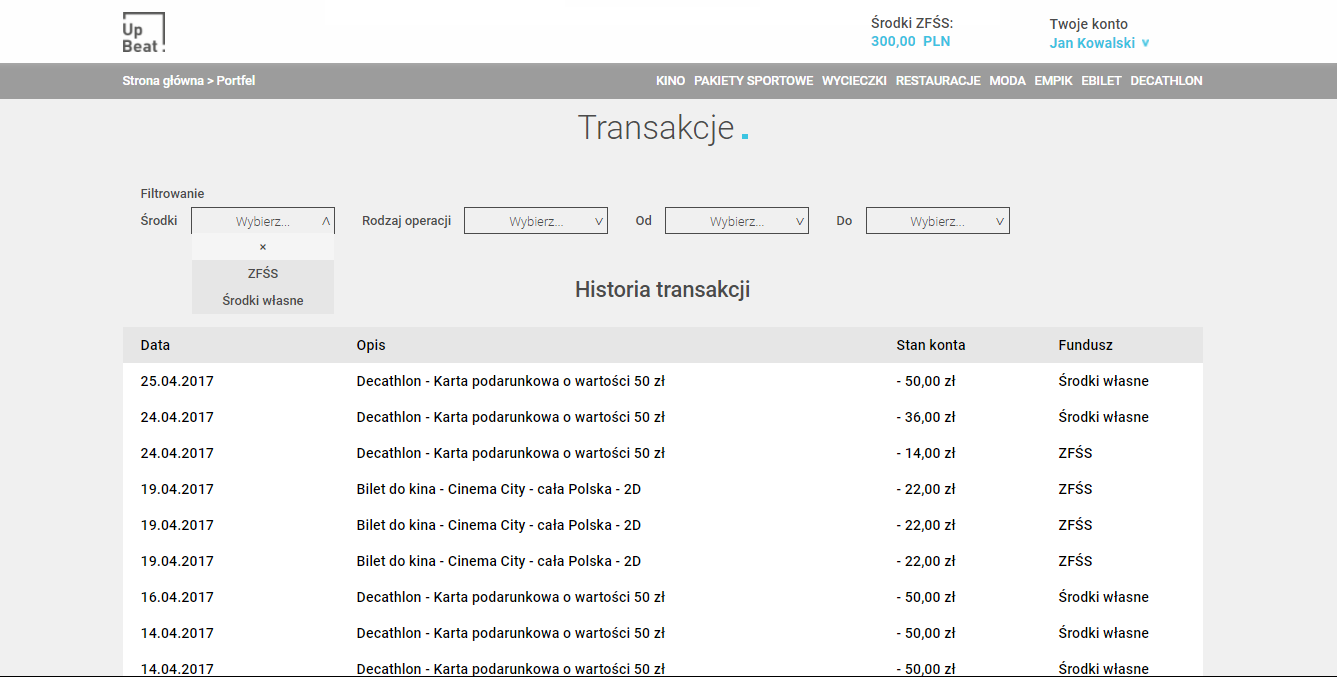Open the Do date dropdown
The width and height of the screenshot is (1337, 677).
(938, 221)
